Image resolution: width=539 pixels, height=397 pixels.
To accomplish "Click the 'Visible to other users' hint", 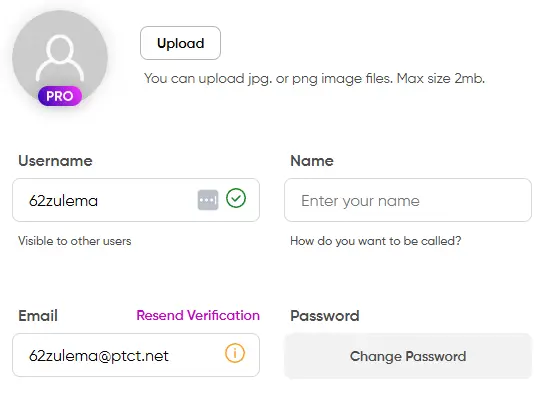I will click(75, 241).
